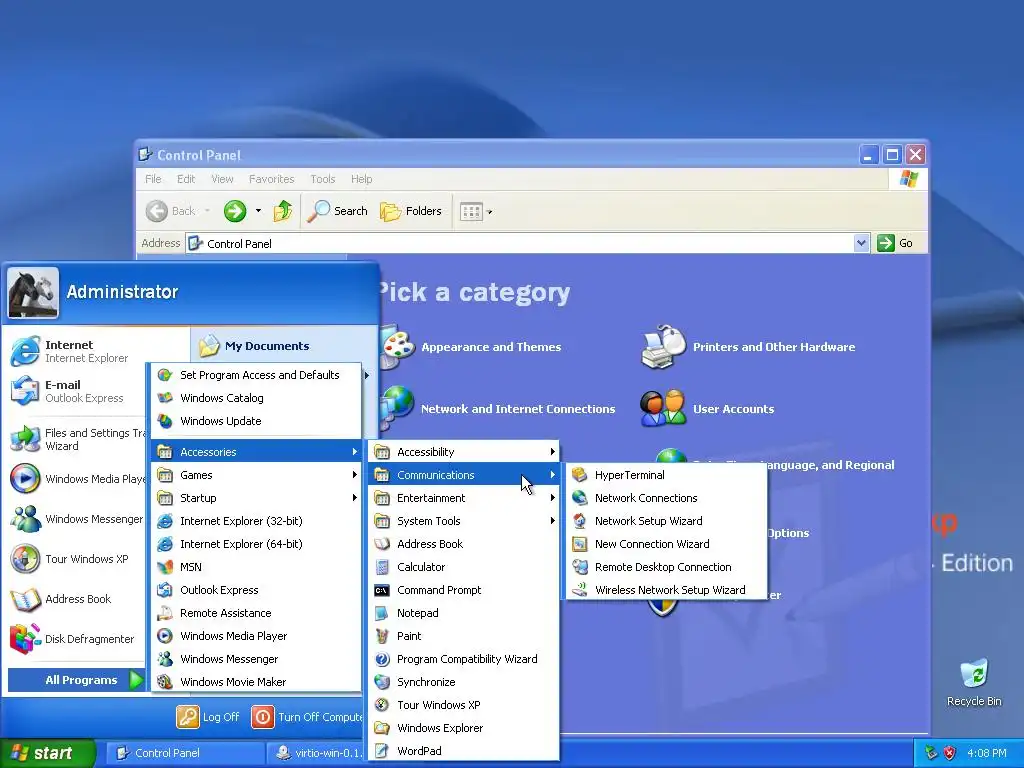Open Internet Explorer pinned item
The image size is (1024, 768).
[97, 351]
